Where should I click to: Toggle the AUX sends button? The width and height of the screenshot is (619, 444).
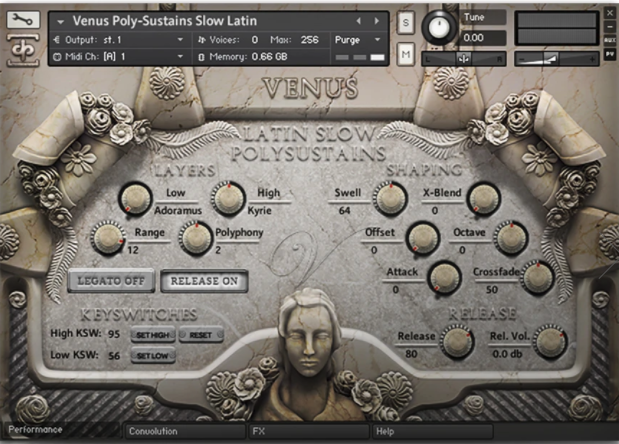click(610, 40)
